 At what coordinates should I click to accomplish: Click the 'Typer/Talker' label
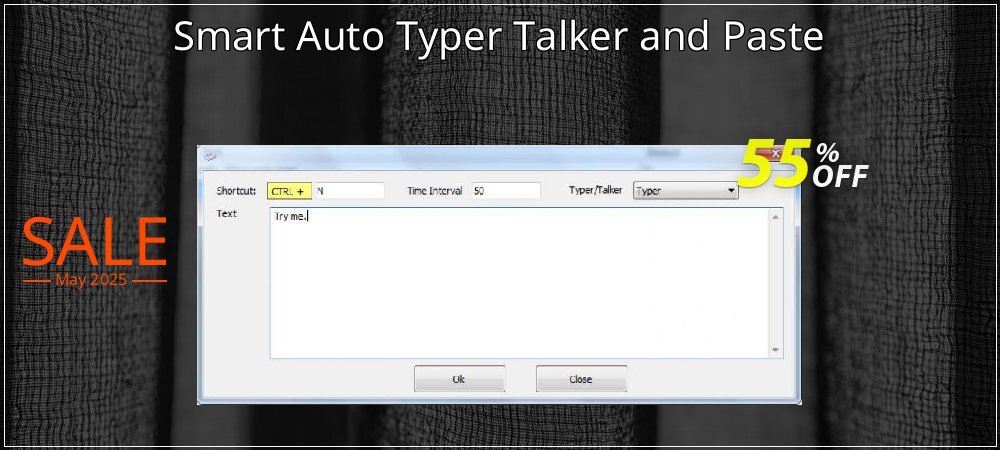(595, 191)
